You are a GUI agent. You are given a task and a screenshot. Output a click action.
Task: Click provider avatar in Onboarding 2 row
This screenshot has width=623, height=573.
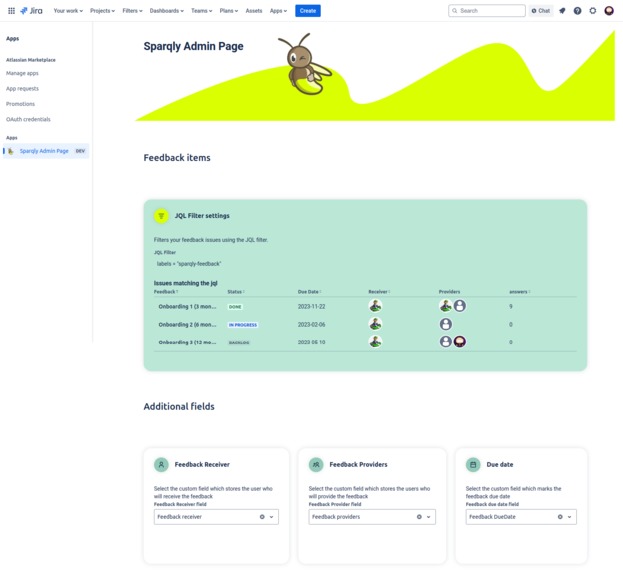(x=445, y=324)
